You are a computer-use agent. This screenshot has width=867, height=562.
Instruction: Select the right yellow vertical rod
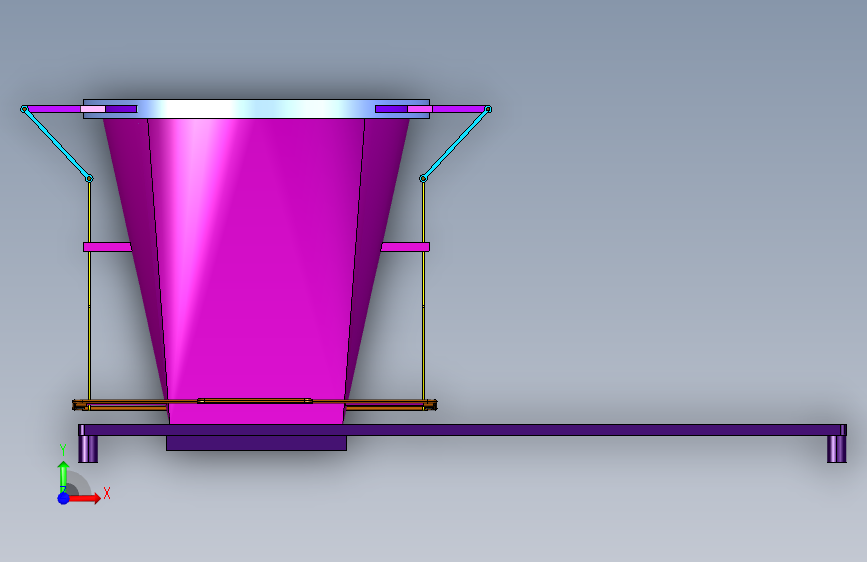pos(424,293)
